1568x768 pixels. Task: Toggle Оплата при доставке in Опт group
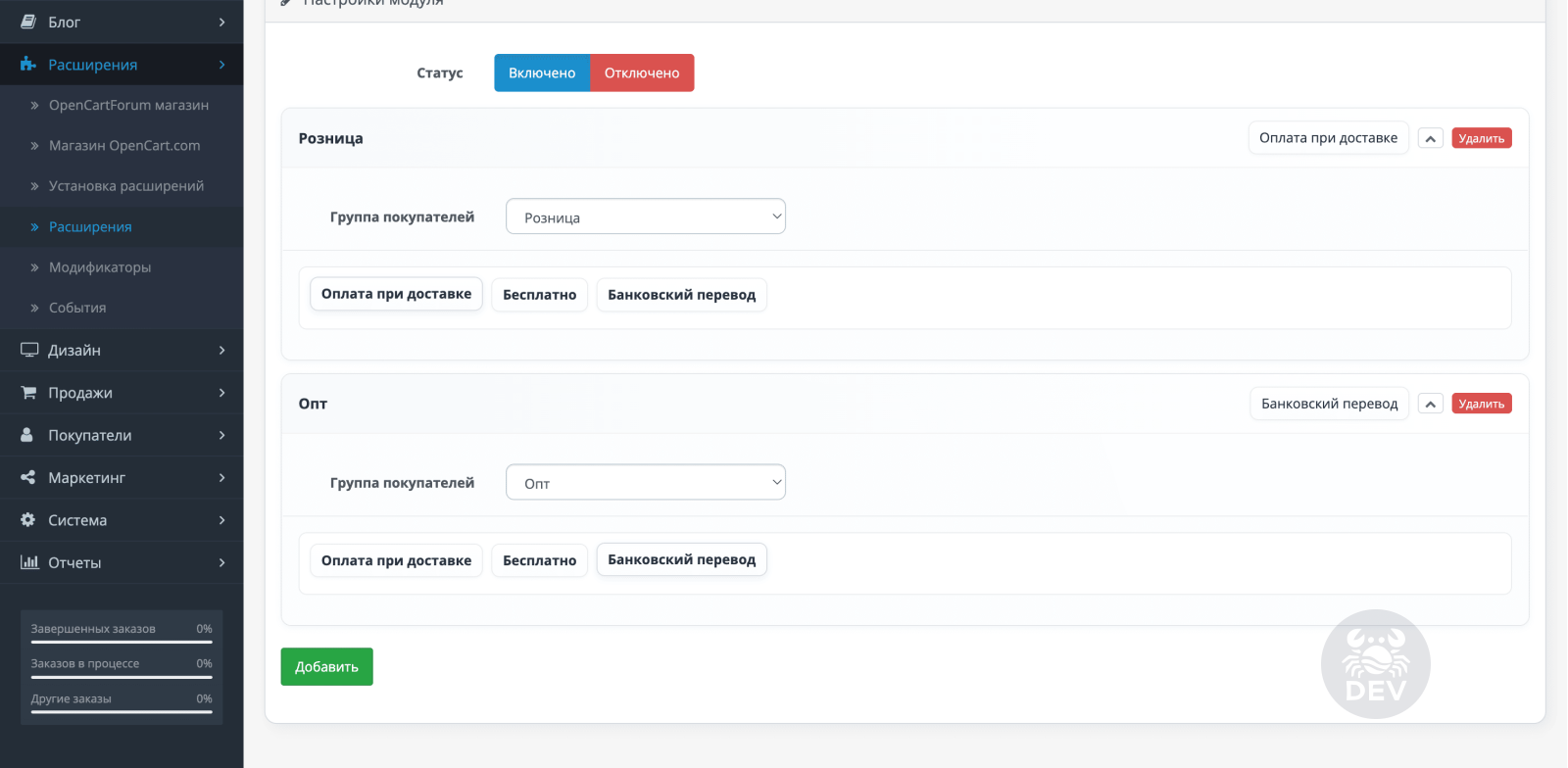[396, 560]
